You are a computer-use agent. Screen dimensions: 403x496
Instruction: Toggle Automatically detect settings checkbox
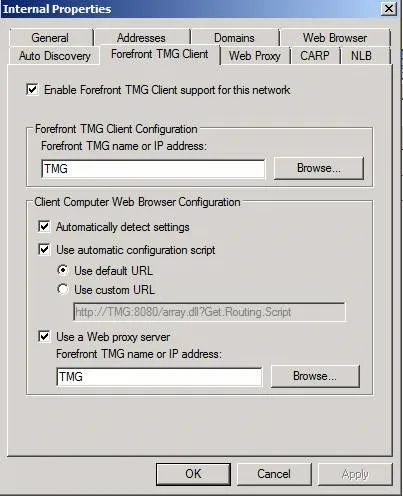tap(44, 226)
